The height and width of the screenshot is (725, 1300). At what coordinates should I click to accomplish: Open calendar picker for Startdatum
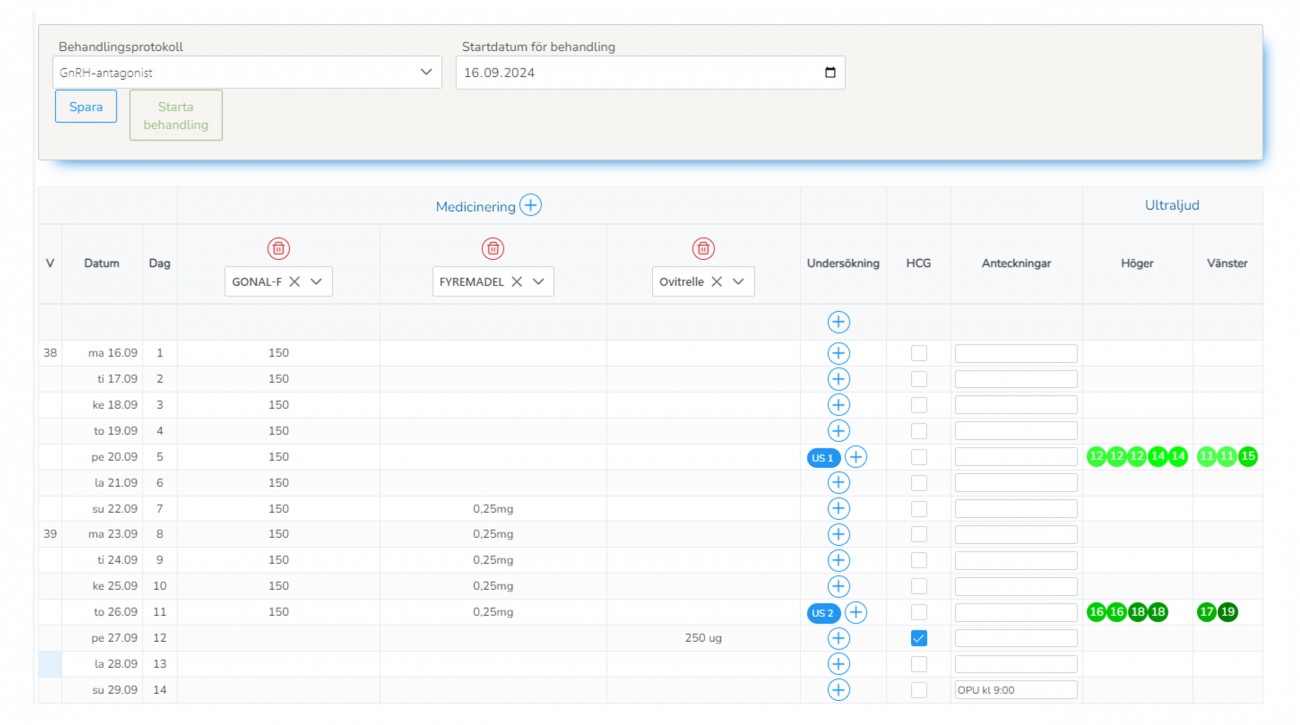point(830,73)
